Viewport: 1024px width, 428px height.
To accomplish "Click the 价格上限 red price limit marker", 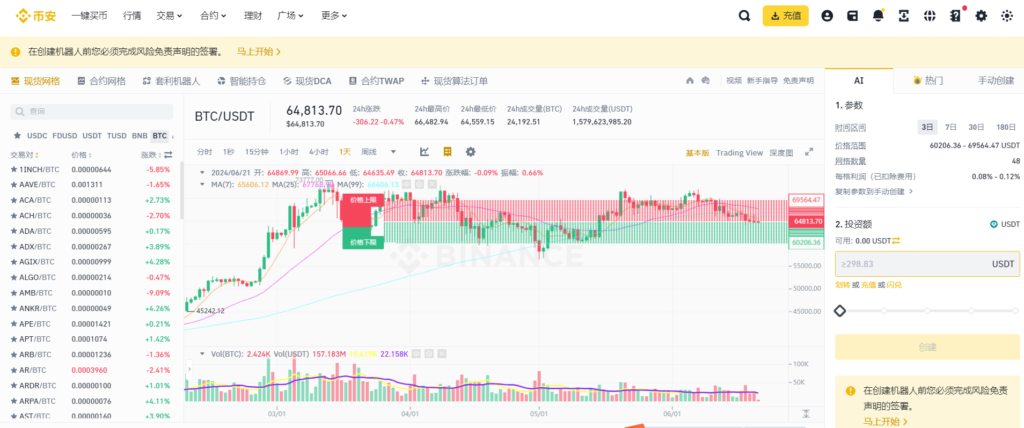I will coord(362,200).
